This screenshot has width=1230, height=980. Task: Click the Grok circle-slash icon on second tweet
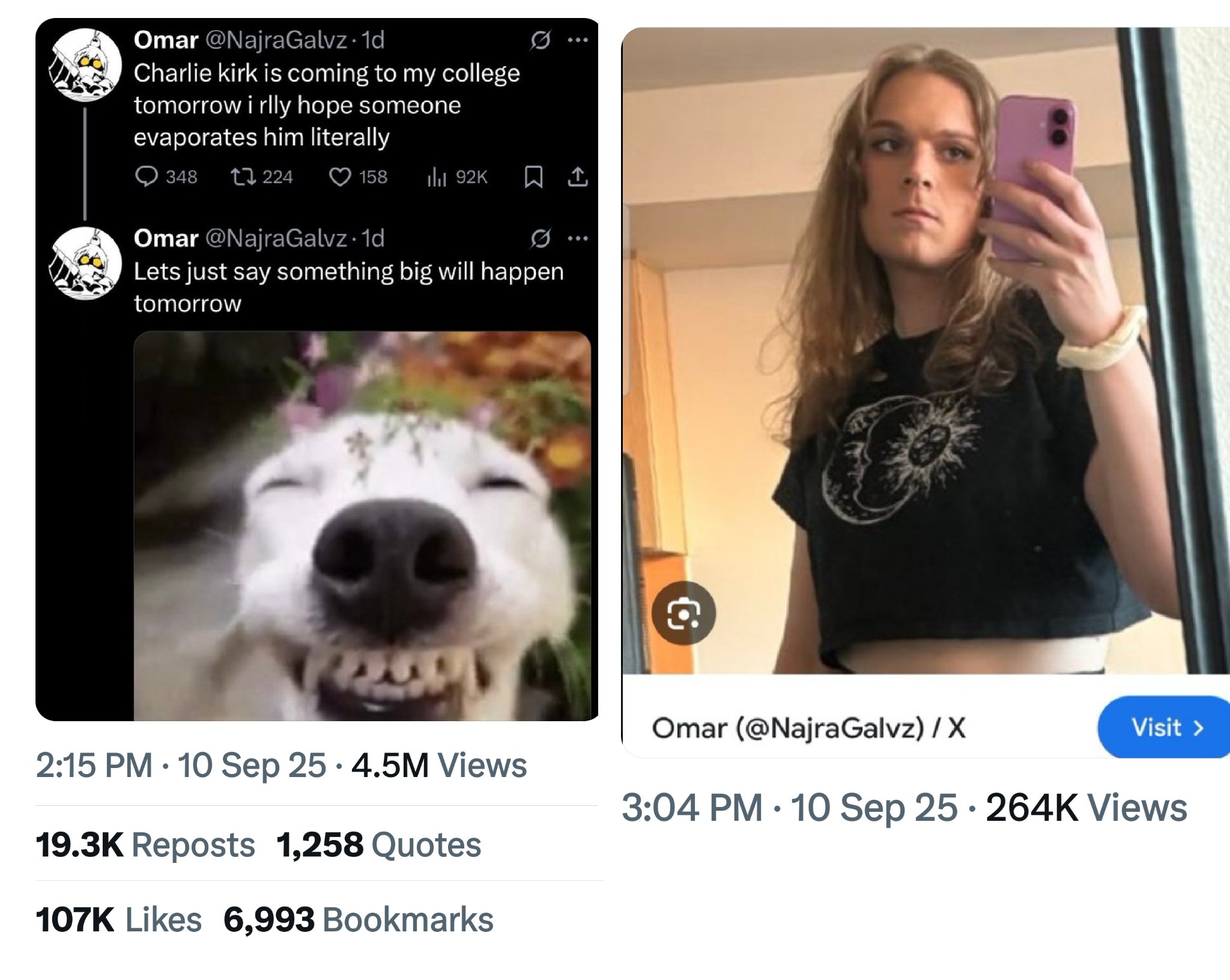541,238
